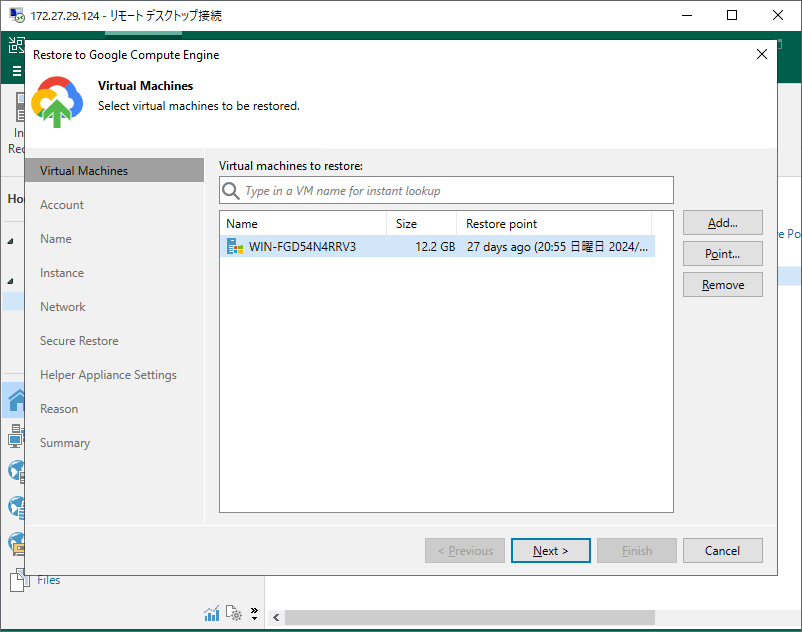Click the Google Cloud restore logo icon
Screen dimensions: 802x632
coord(57,102)
